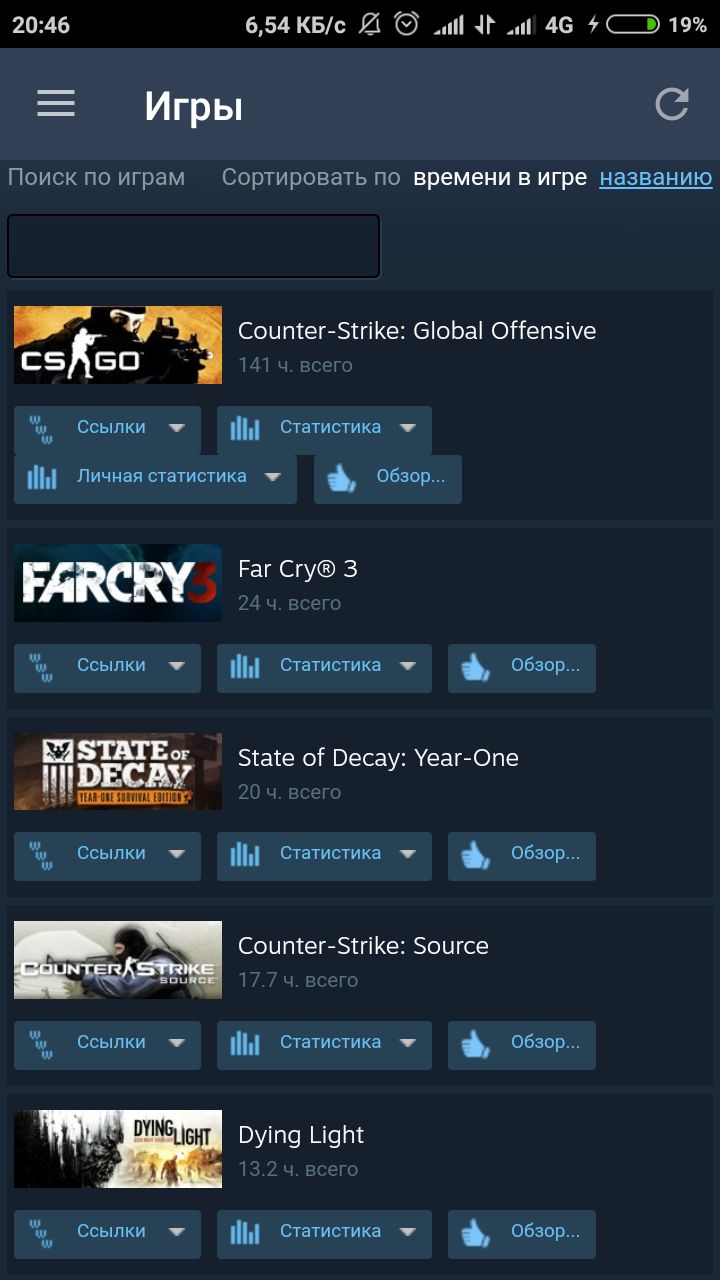Focus the game search field
Image resolution: width=720 pixels, height=1280 pixels.
194,245
